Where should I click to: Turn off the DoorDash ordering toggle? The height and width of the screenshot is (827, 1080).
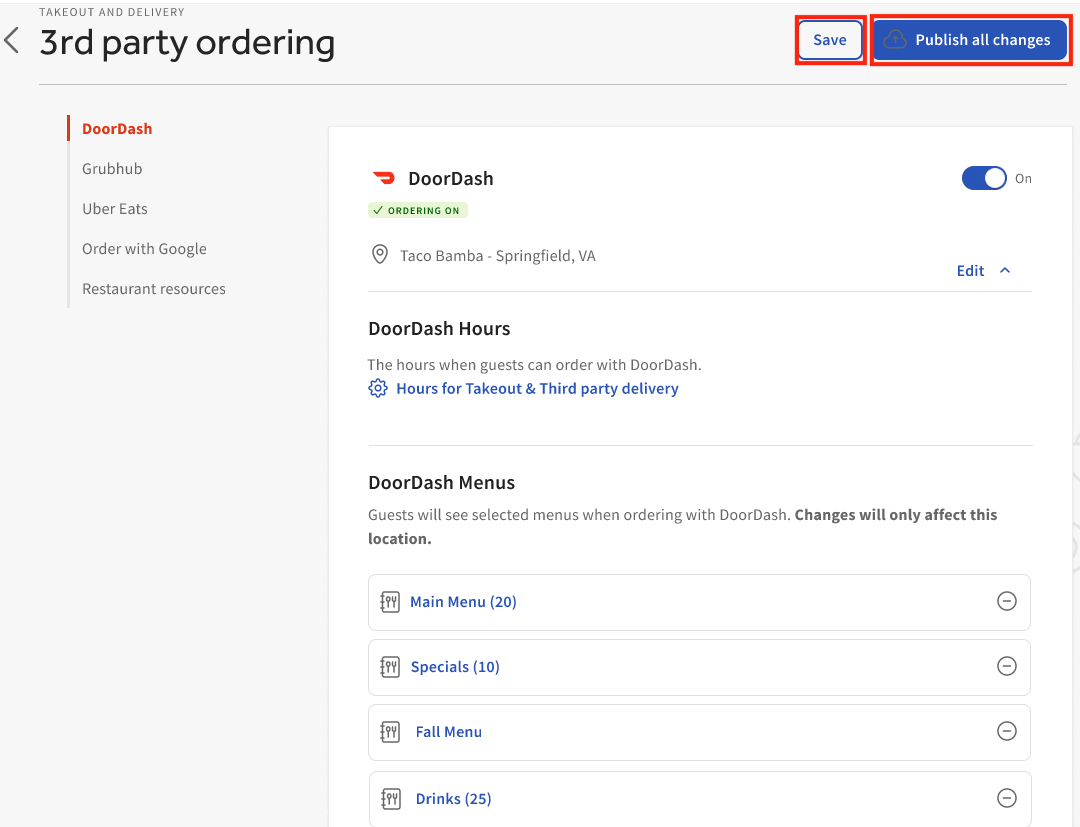984,178
